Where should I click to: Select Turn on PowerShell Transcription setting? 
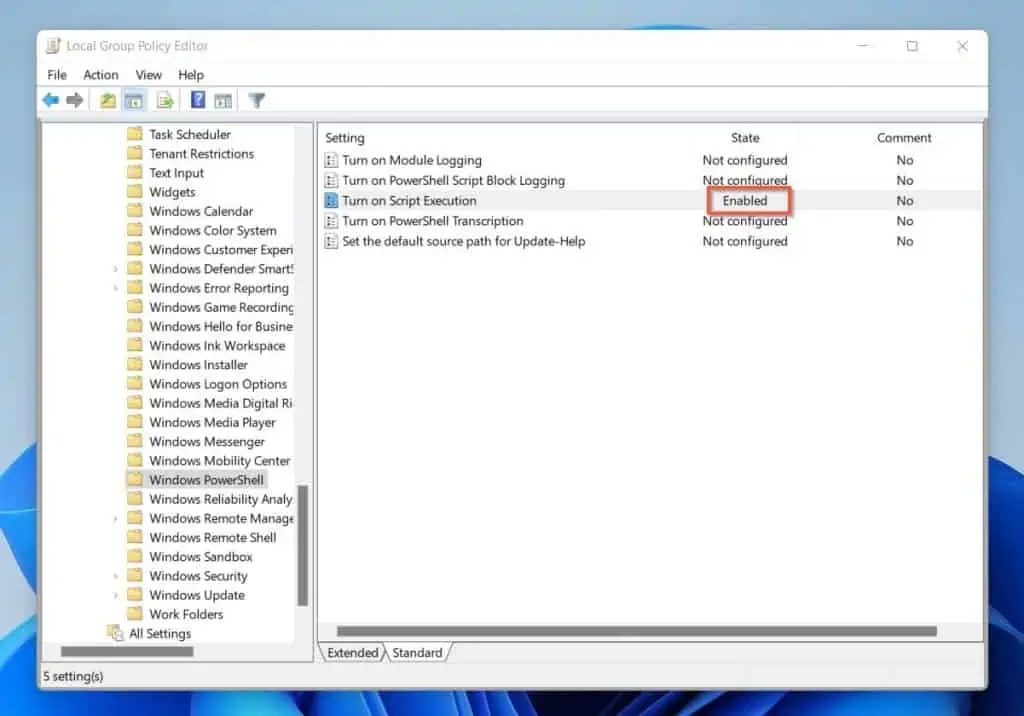(433, 221)
